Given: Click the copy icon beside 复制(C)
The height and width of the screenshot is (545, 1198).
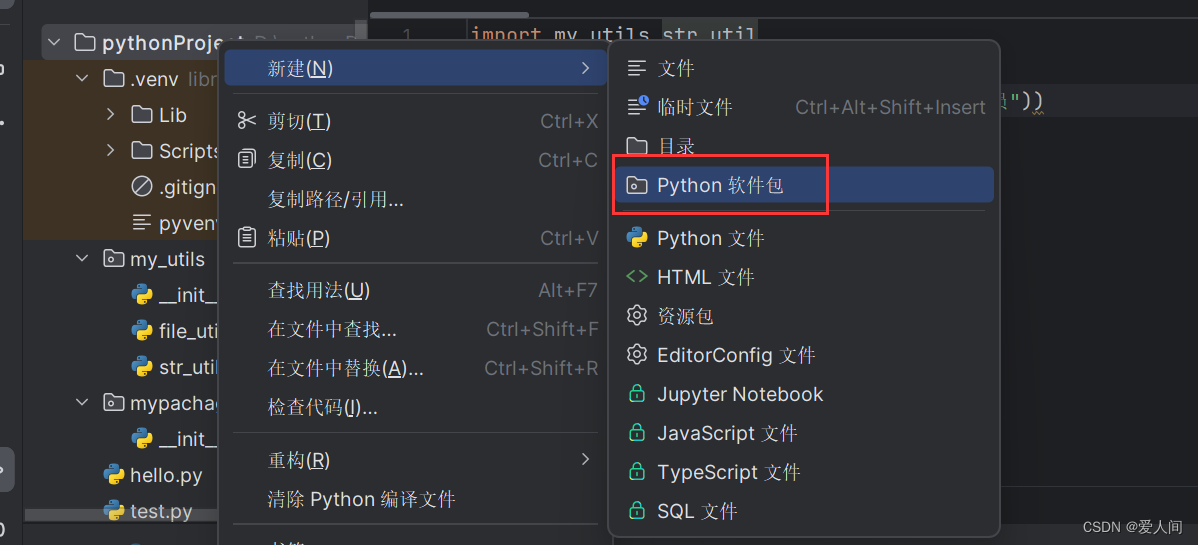Looking at the screenshot, I should click(247, 160).
